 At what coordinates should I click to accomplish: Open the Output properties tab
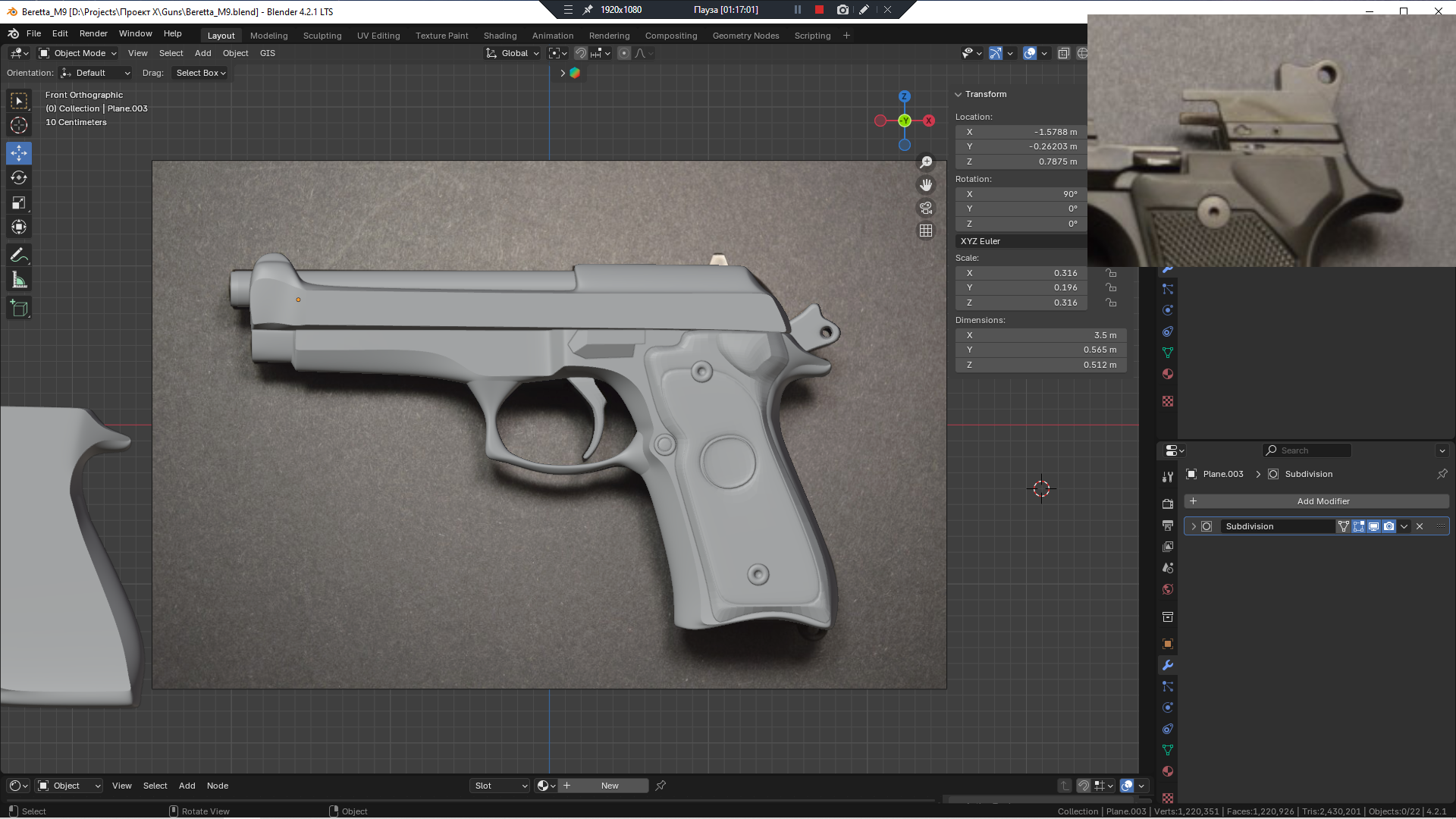coord(1168,525)
